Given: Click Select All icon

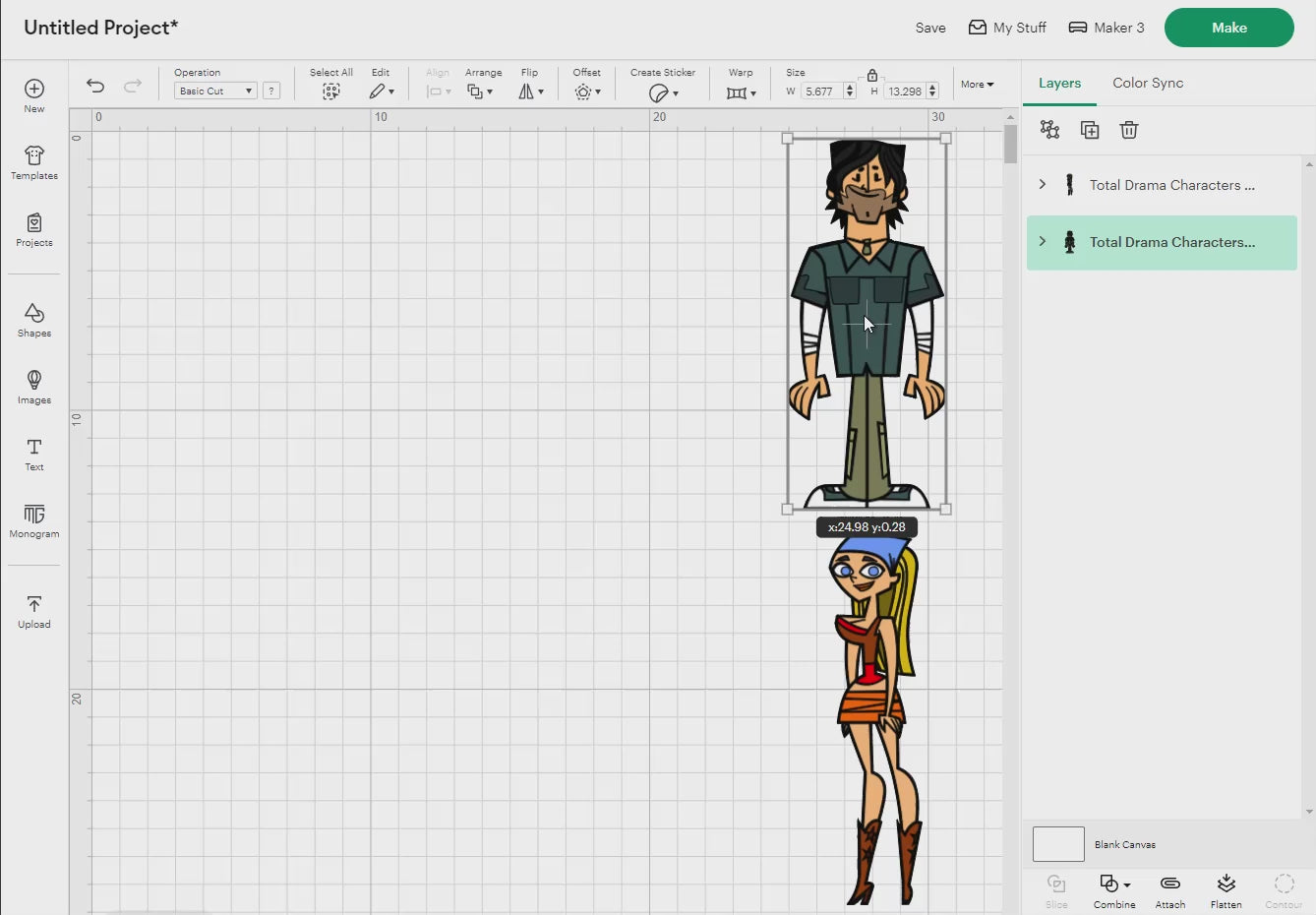Looking at the screenshot, I should click(x=331, y=91).
